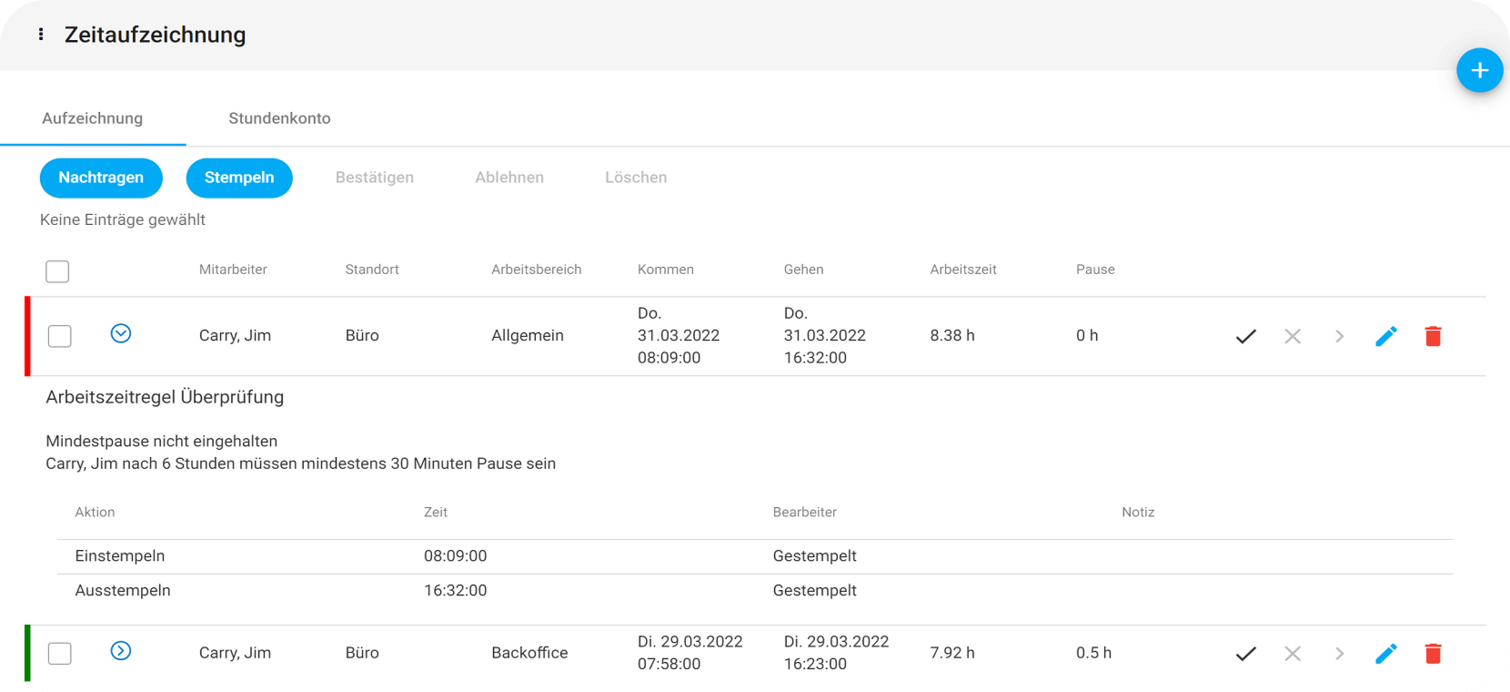The height and width of the screenshot is (692, 1510).
Task: Confirm the 31.03.2022 entry with checkmark
Action: point(1245,336)
